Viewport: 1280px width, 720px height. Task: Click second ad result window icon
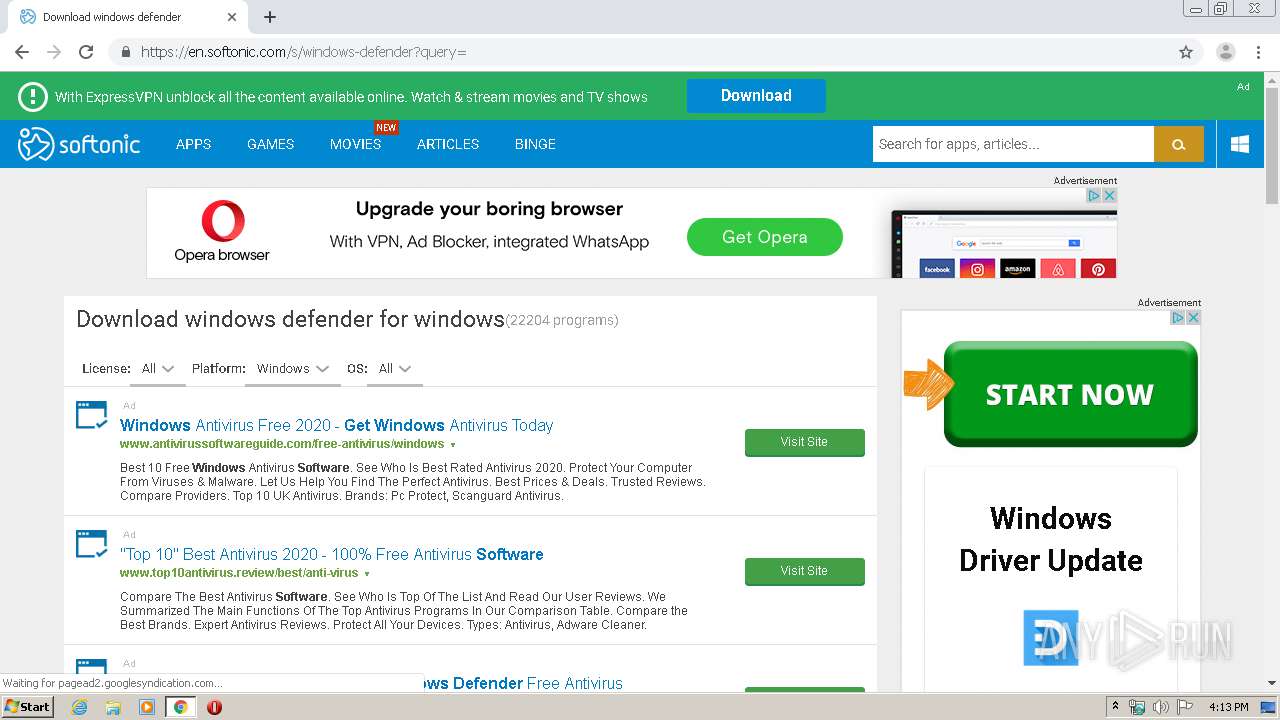[x=91, y=544]
